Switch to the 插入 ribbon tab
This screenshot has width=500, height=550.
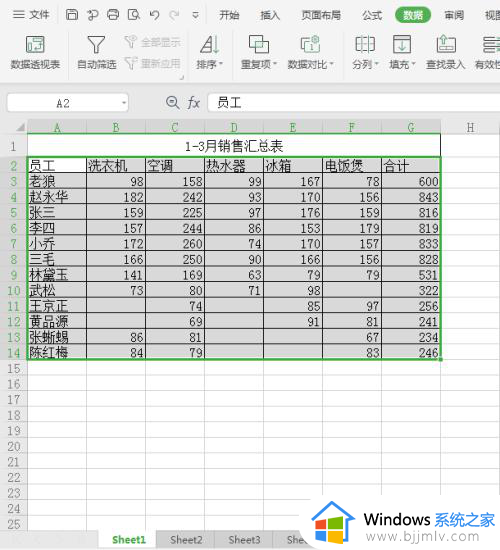(x=270, y=15)
